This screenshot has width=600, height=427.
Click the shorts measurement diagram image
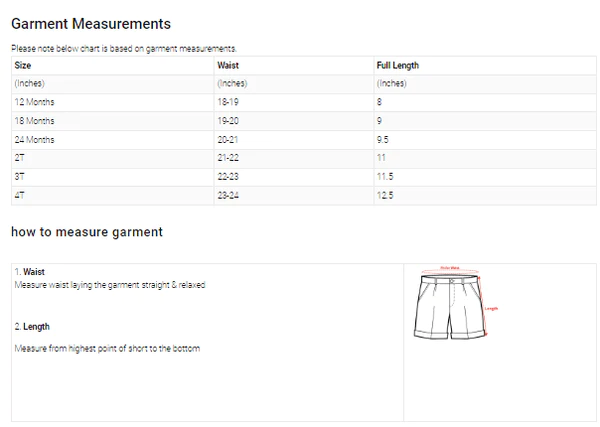(x=453, y=306)
